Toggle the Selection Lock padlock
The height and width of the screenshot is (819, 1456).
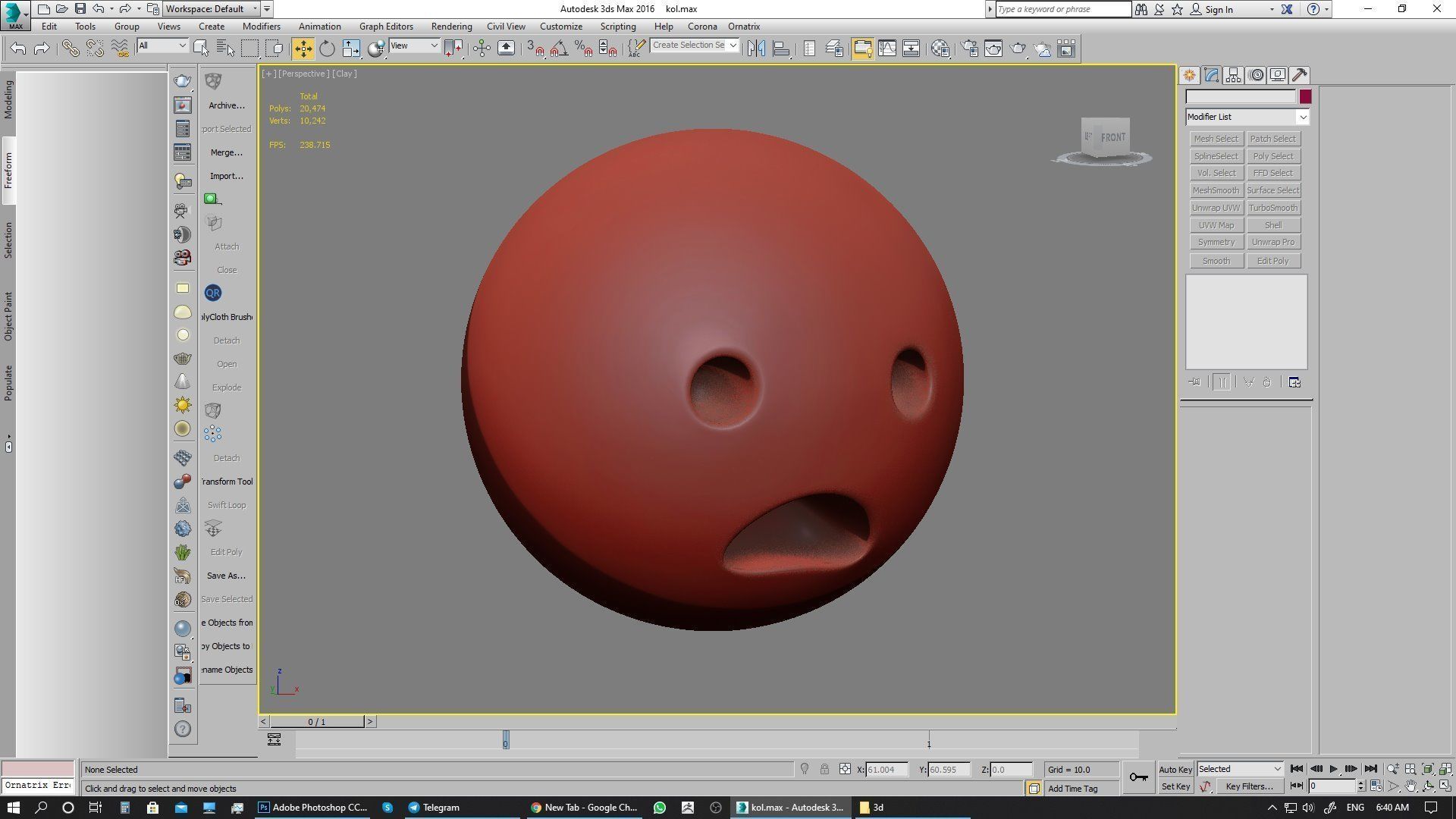[x=824, y=769]
